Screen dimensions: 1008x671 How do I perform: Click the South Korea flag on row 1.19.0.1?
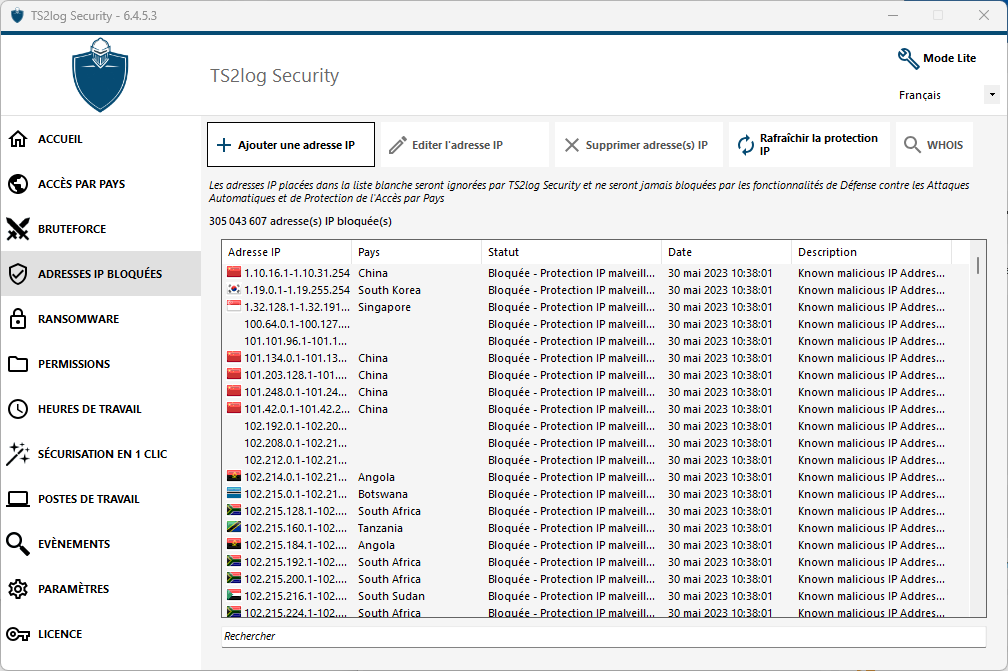[234, 290]
